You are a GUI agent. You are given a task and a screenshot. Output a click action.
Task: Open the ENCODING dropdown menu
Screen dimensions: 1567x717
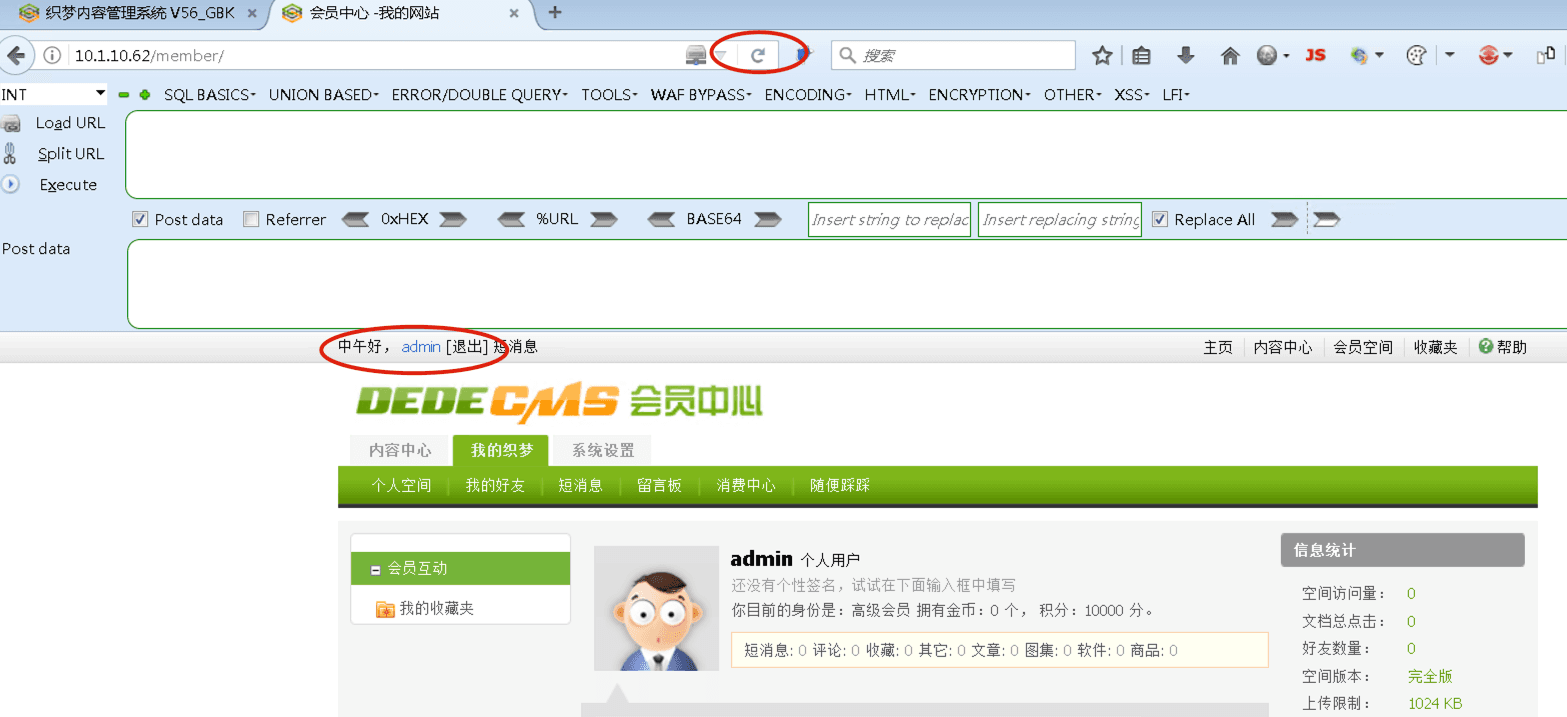pos(808,95)
